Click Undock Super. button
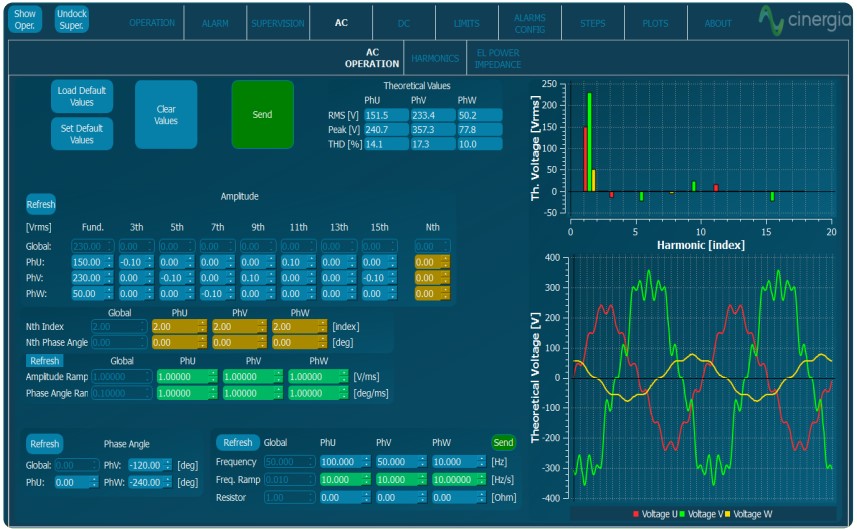Viewport: 857px width, 529px height. pos(71,20)
